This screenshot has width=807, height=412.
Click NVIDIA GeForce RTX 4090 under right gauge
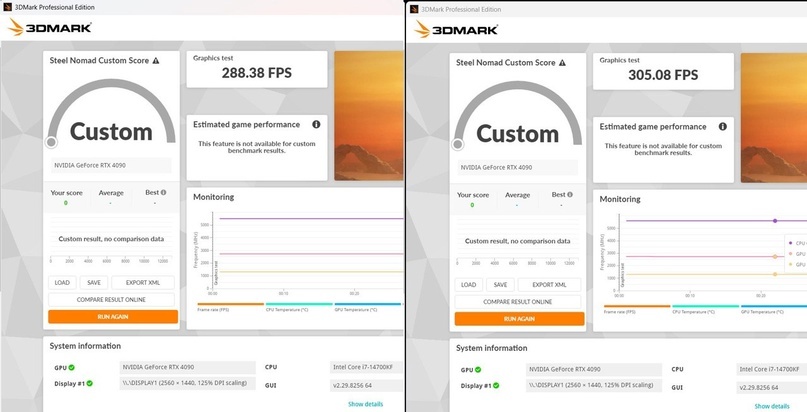[517, 167]
